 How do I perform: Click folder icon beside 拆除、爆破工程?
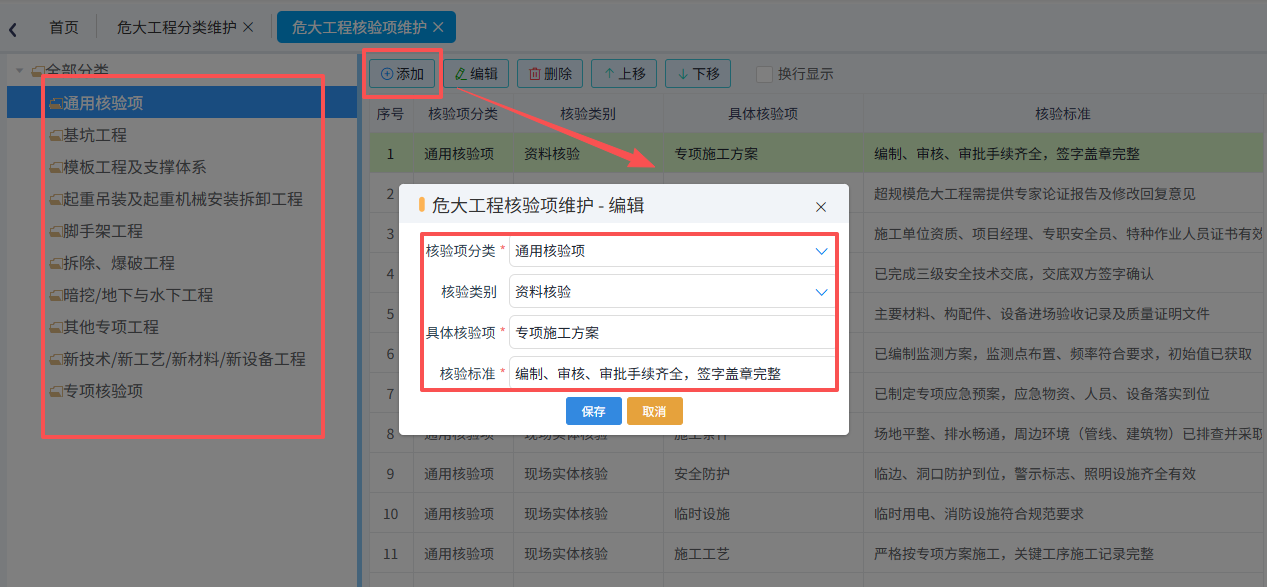pos(56,263)
